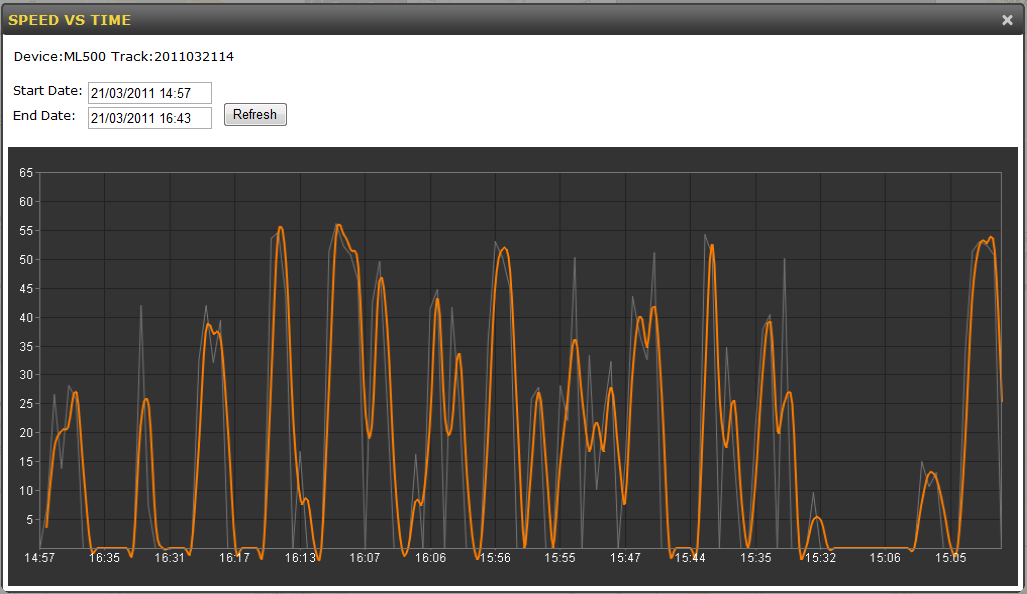Click the 15:44 time axis label

tap(690, 558)
